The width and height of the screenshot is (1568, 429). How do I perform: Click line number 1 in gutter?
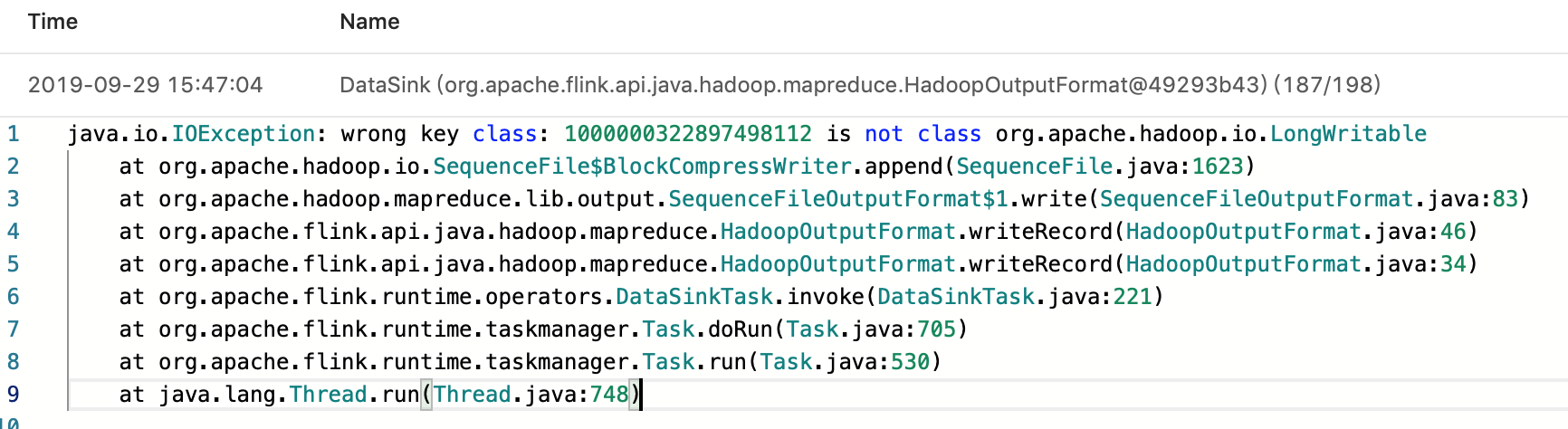[x=13, y=134]
